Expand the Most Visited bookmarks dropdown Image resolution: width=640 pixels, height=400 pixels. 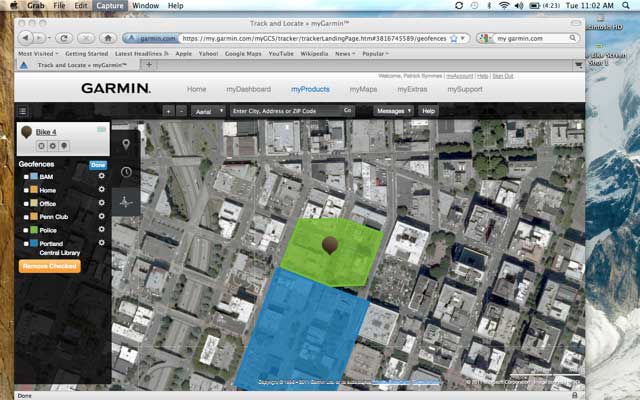(x=38, y=53)
